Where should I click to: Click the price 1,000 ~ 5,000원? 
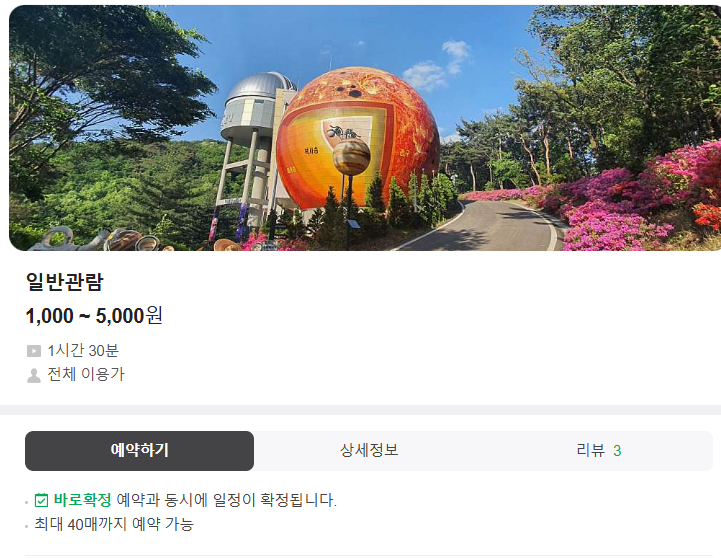click(94, 316)
